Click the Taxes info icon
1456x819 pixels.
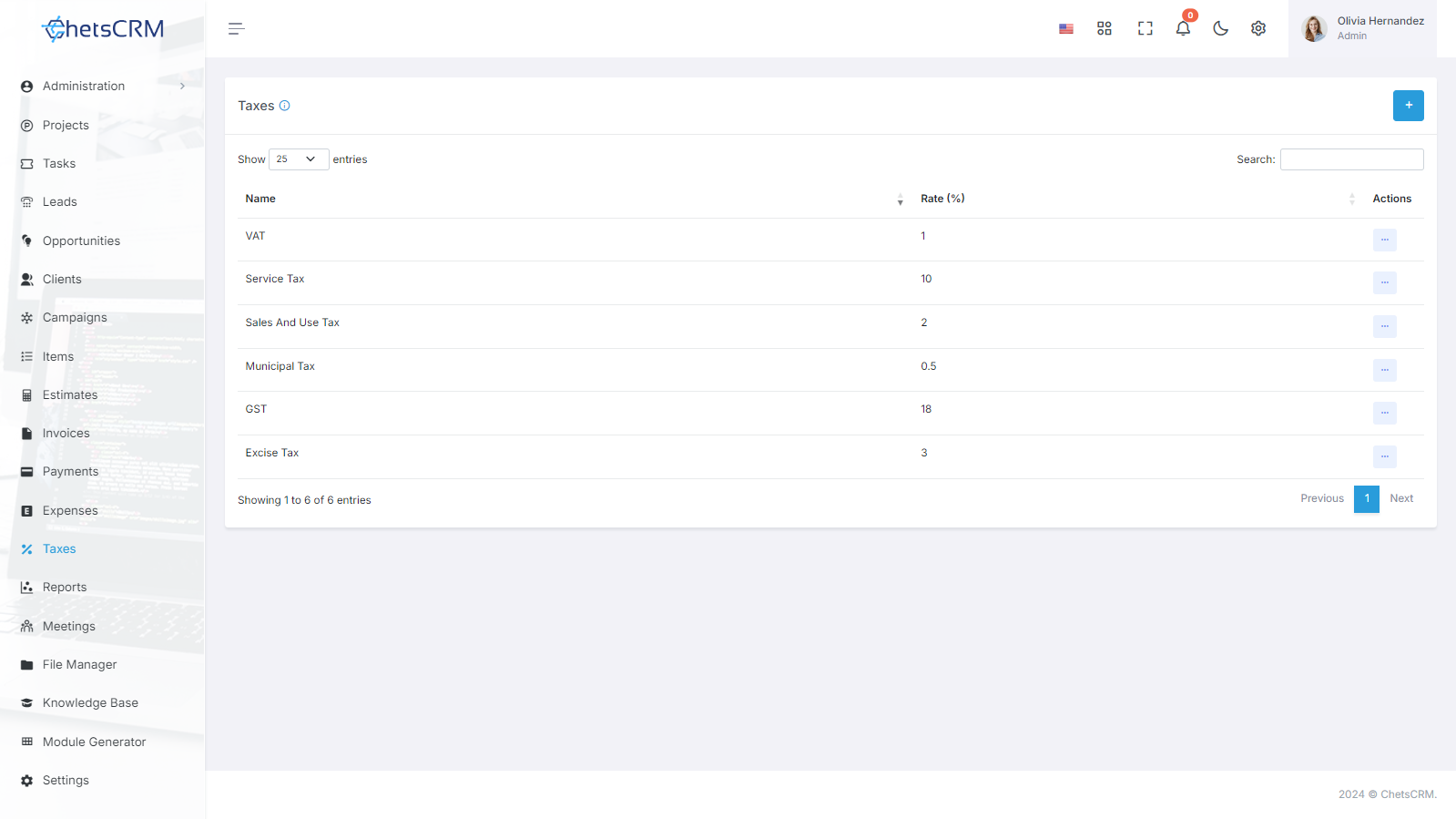point(284,106)
